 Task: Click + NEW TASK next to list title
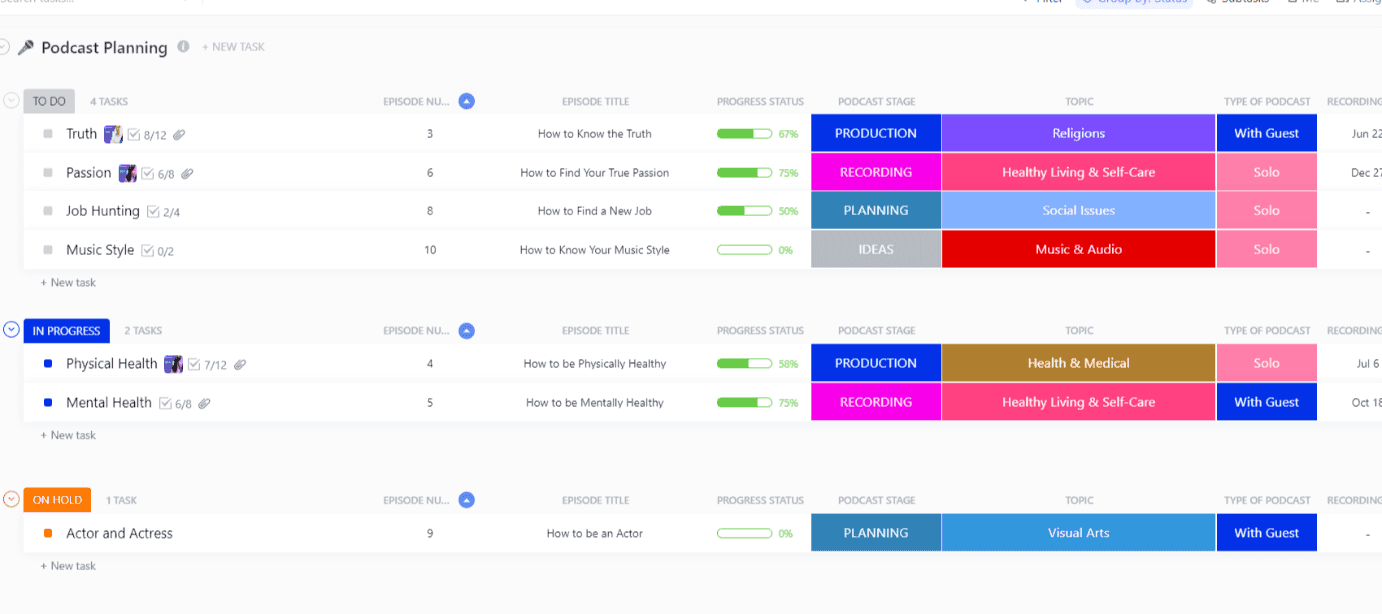233,47
